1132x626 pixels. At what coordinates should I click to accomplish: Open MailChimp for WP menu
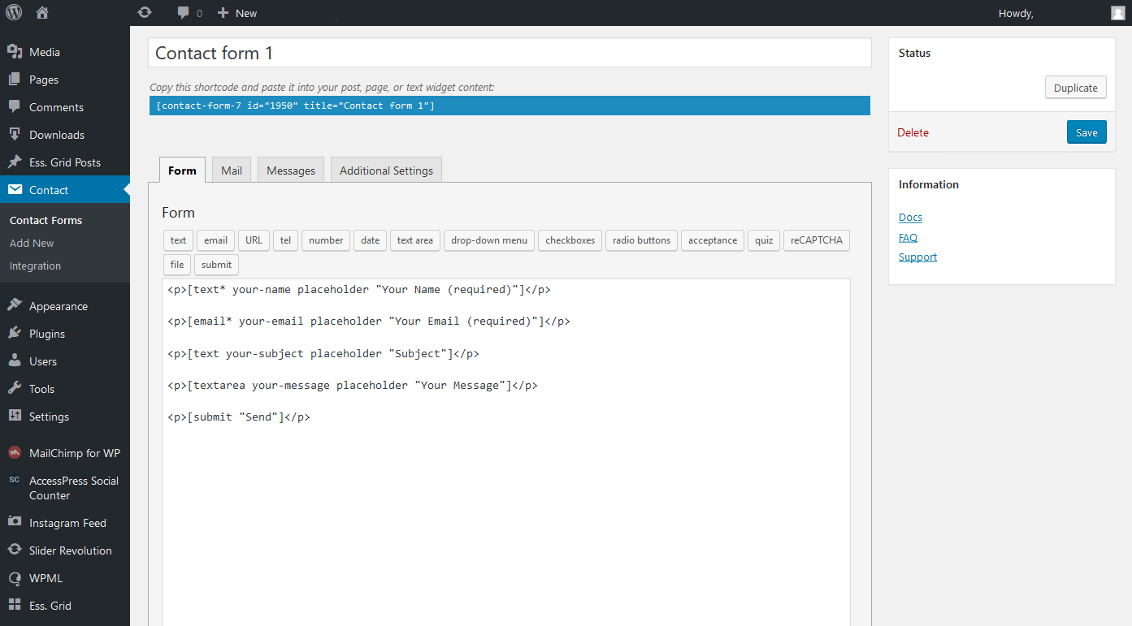74,453
